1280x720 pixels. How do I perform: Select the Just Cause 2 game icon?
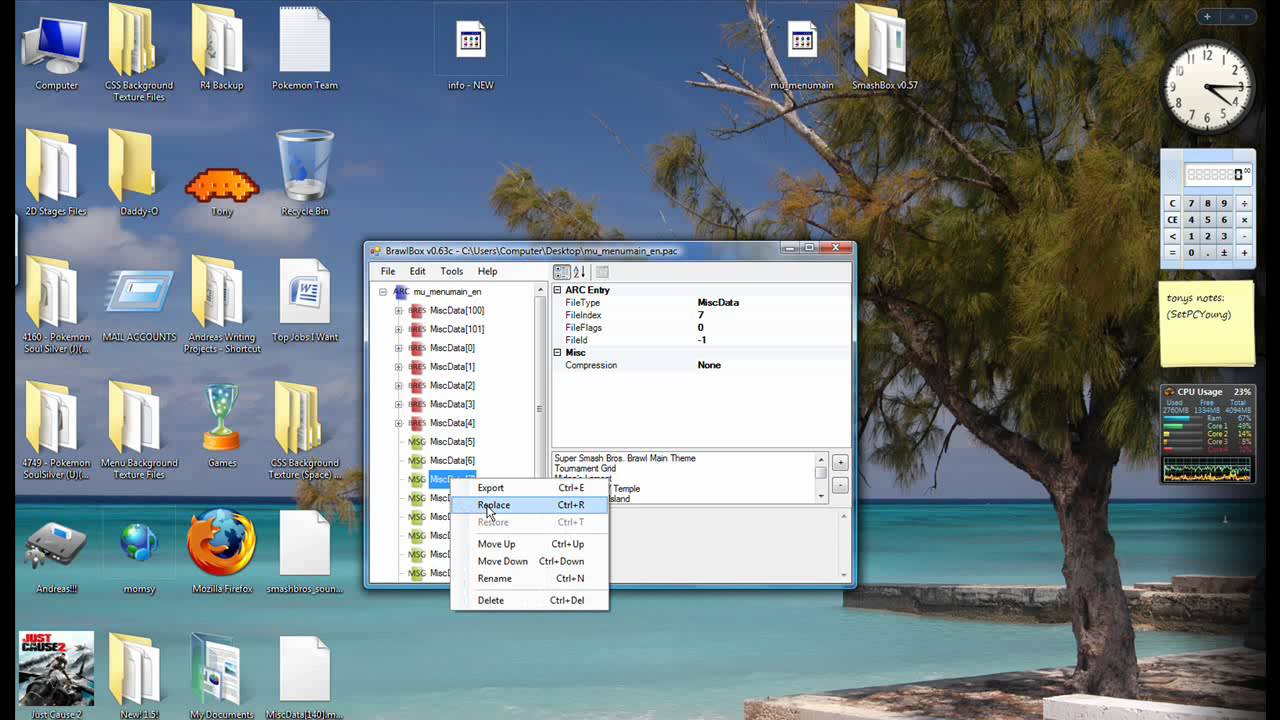point(56,676)
